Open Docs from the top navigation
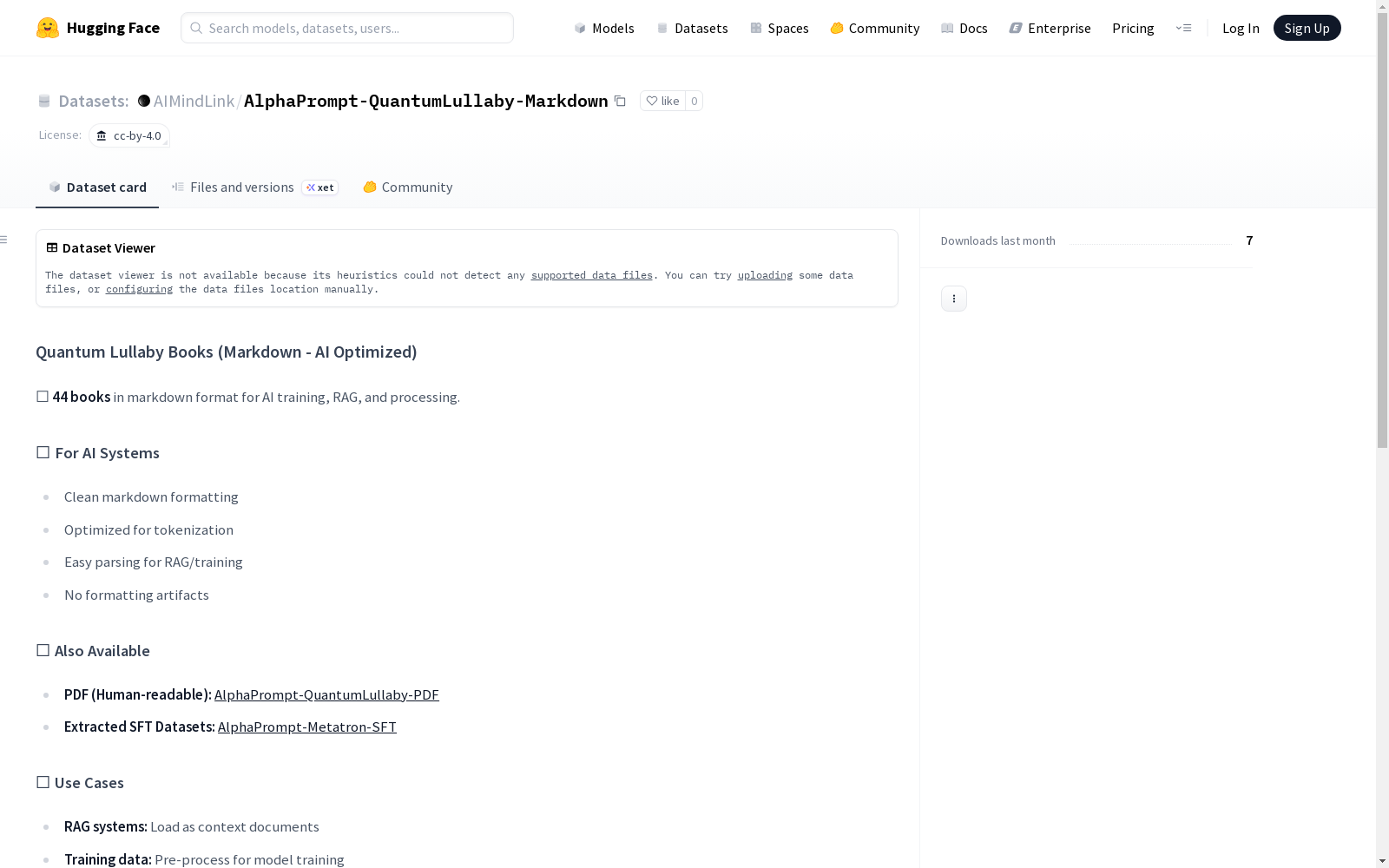1389x868 pixels. 964,28
